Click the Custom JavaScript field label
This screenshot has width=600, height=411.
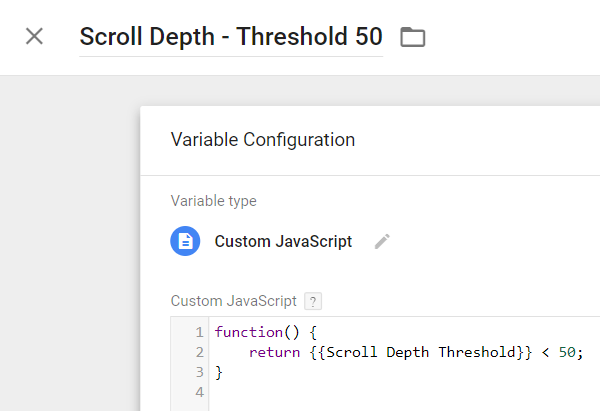pos(234,301)
